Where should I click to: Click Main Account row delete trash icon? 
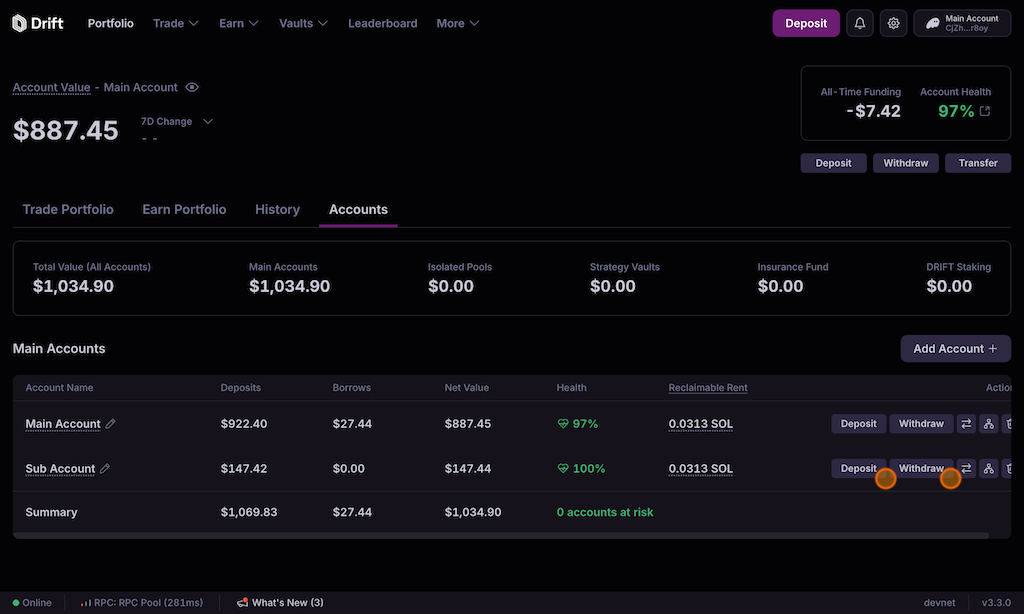1010,424
